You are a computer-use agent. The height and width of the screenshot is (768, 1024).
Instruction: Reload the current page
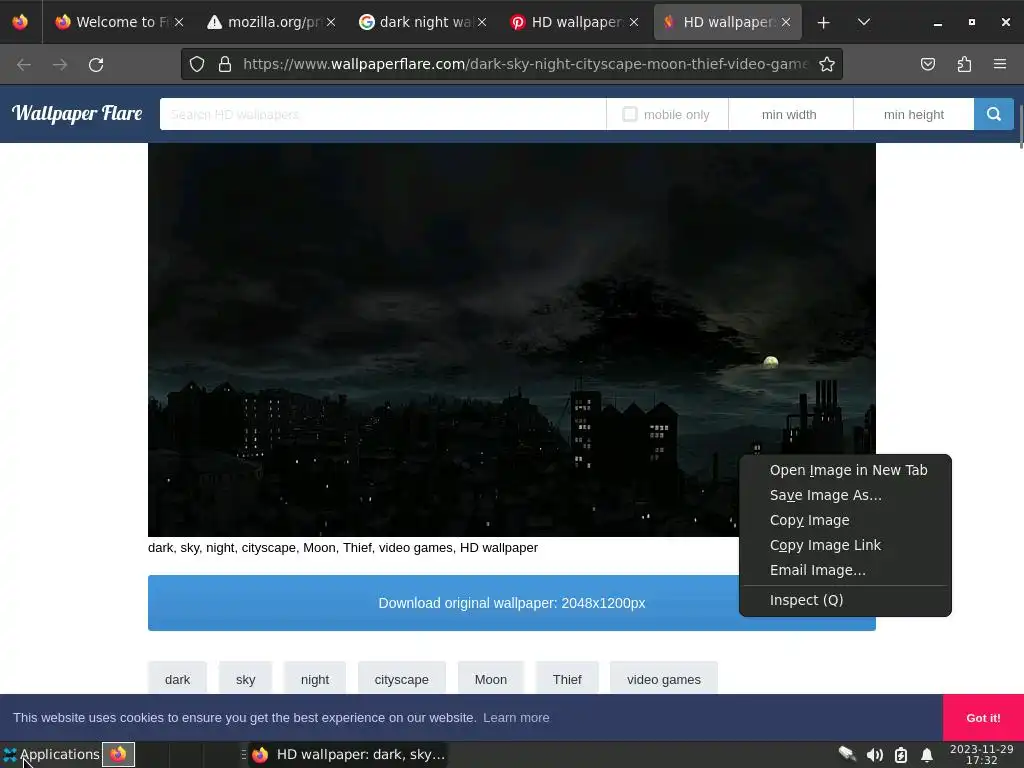[96, 65]
